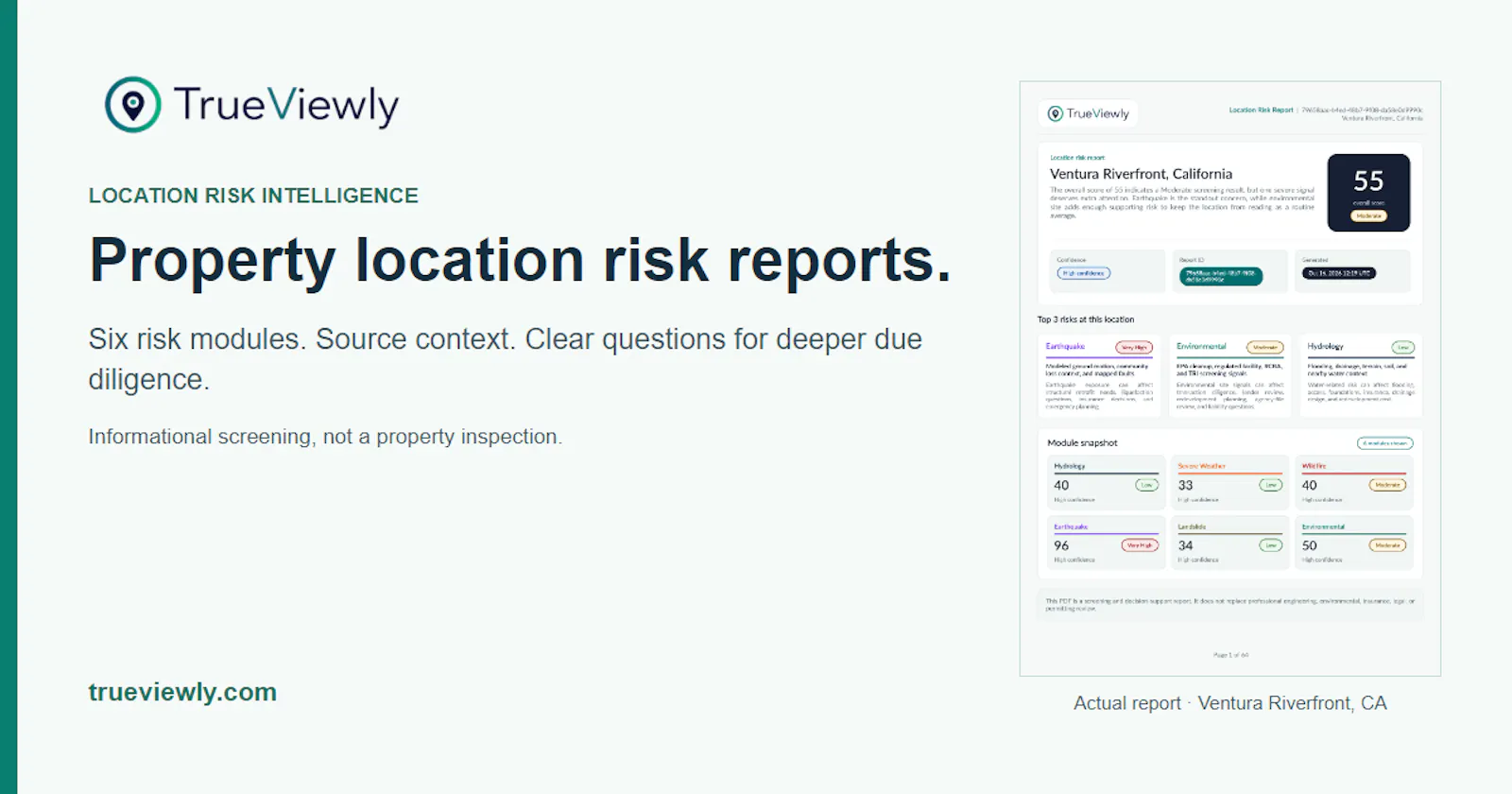
Task: Click the 'Ventura Riverfront, California' report title
Action: [1141, 174]
